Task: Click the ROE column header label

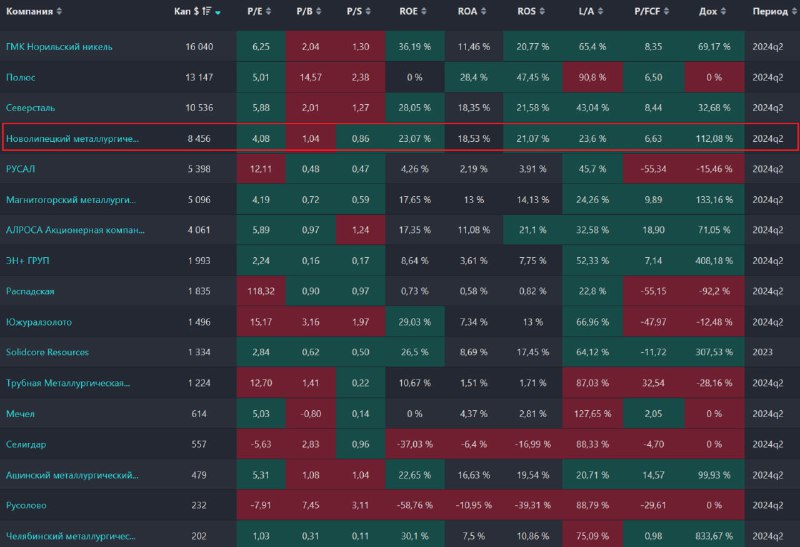Action: [408, 11]
